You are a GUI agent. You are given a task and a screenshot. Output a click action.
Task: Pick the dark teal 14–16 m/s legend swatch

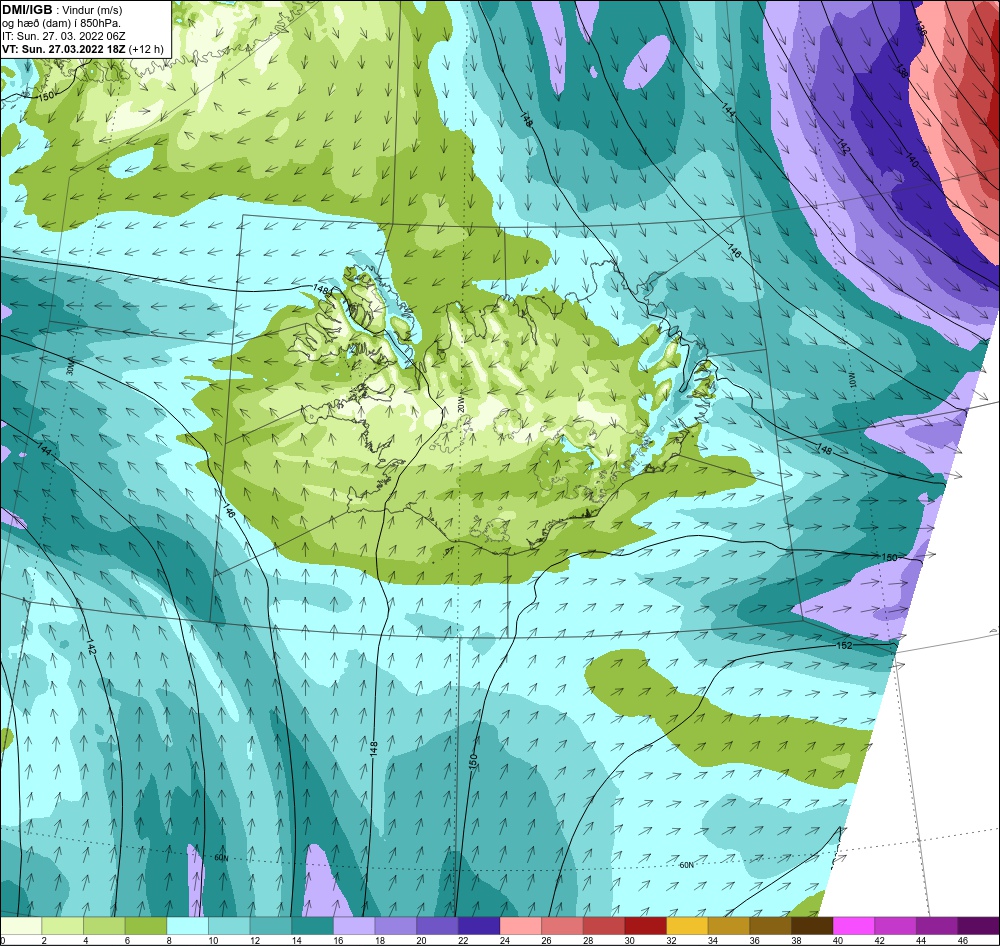click(312, 926)
